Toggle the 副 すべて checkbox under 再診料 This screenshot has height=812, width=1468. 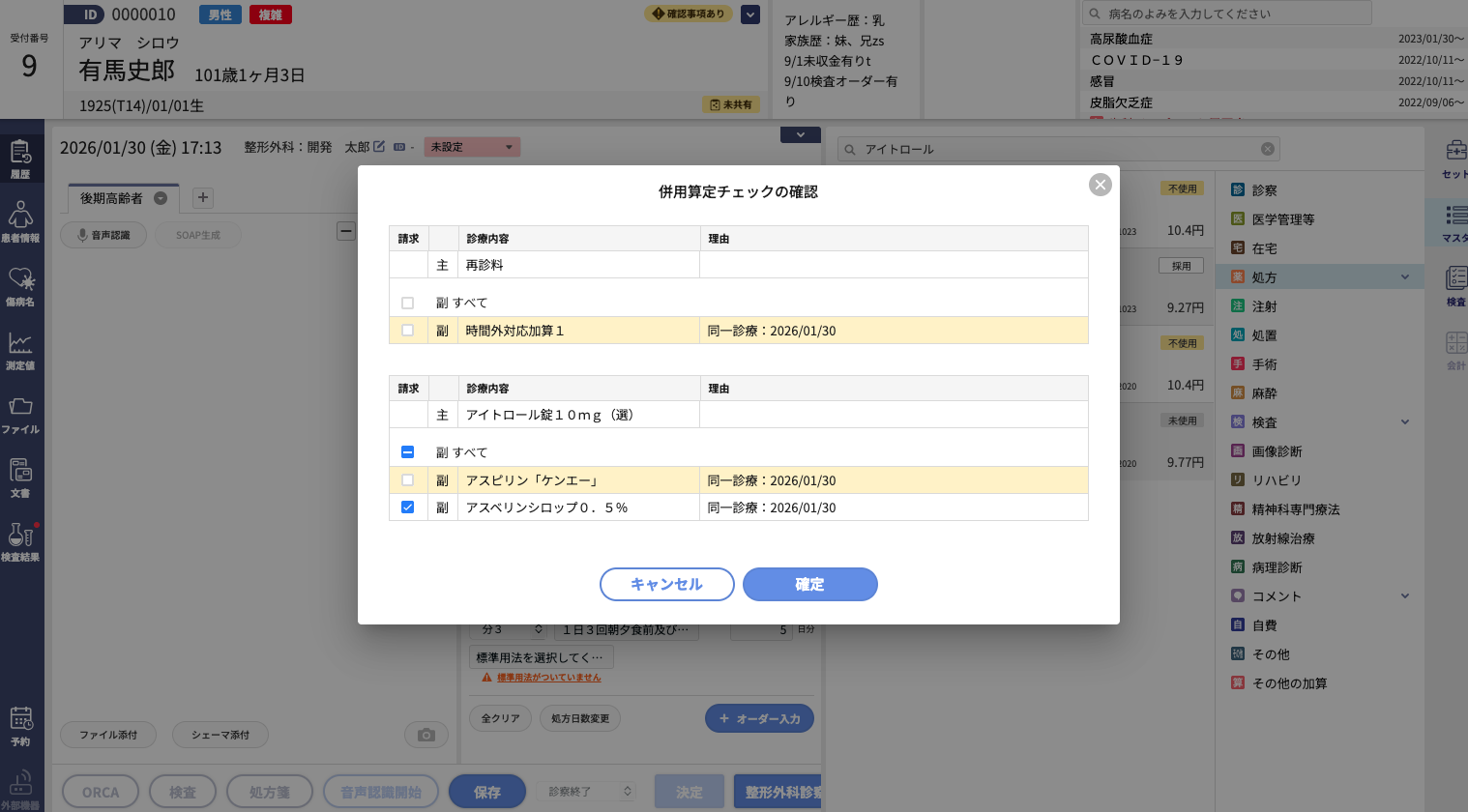tap(407, 303)
